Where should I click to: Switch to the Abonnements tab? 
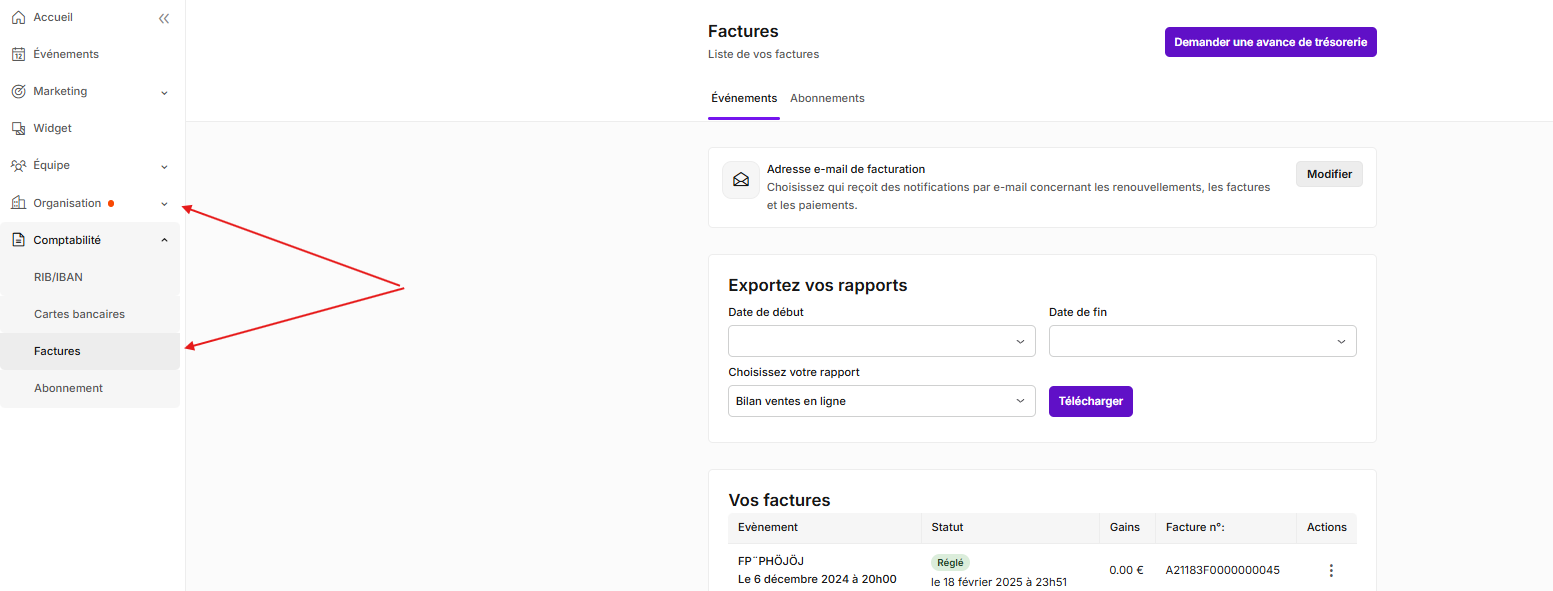click(x=827, y=98)
